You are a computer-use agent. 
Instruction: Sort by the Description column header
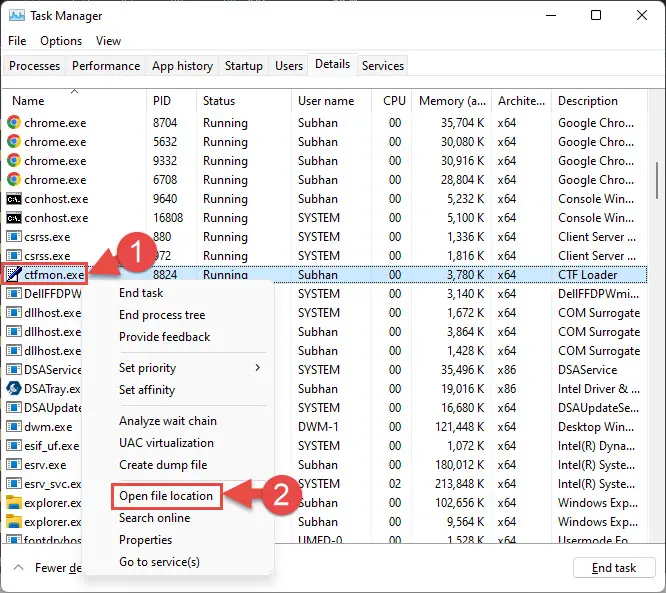point(599,101)
